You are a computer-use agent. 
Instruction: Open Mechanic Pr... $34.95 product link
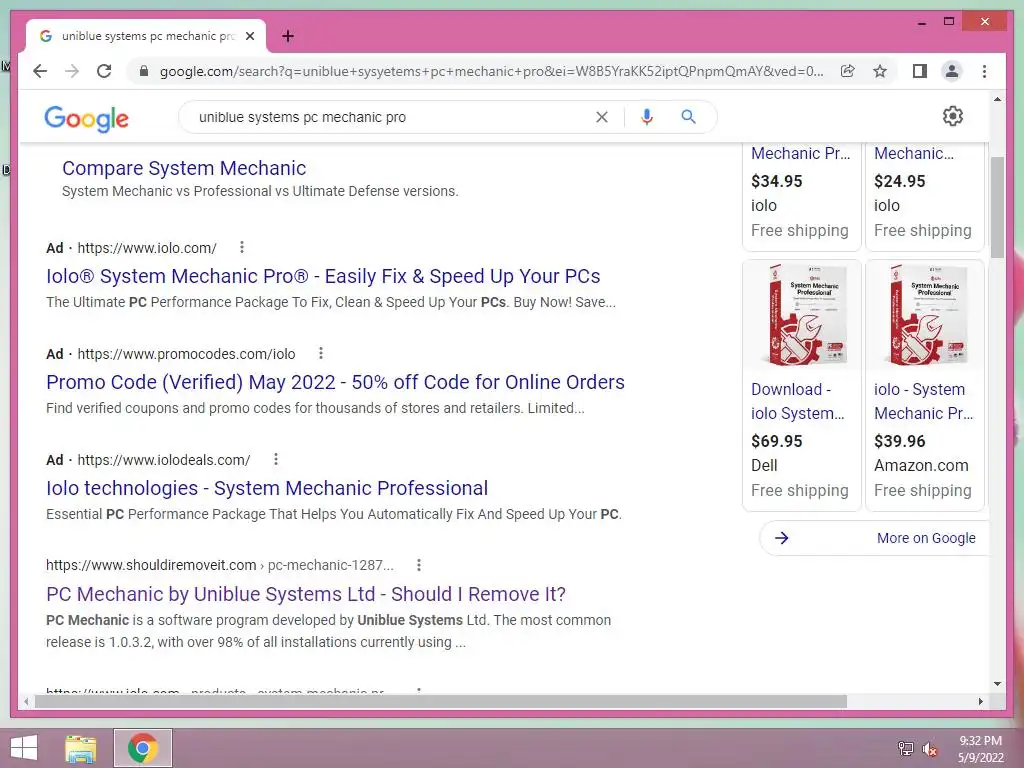pyautogui.click(x=801, y=153)
